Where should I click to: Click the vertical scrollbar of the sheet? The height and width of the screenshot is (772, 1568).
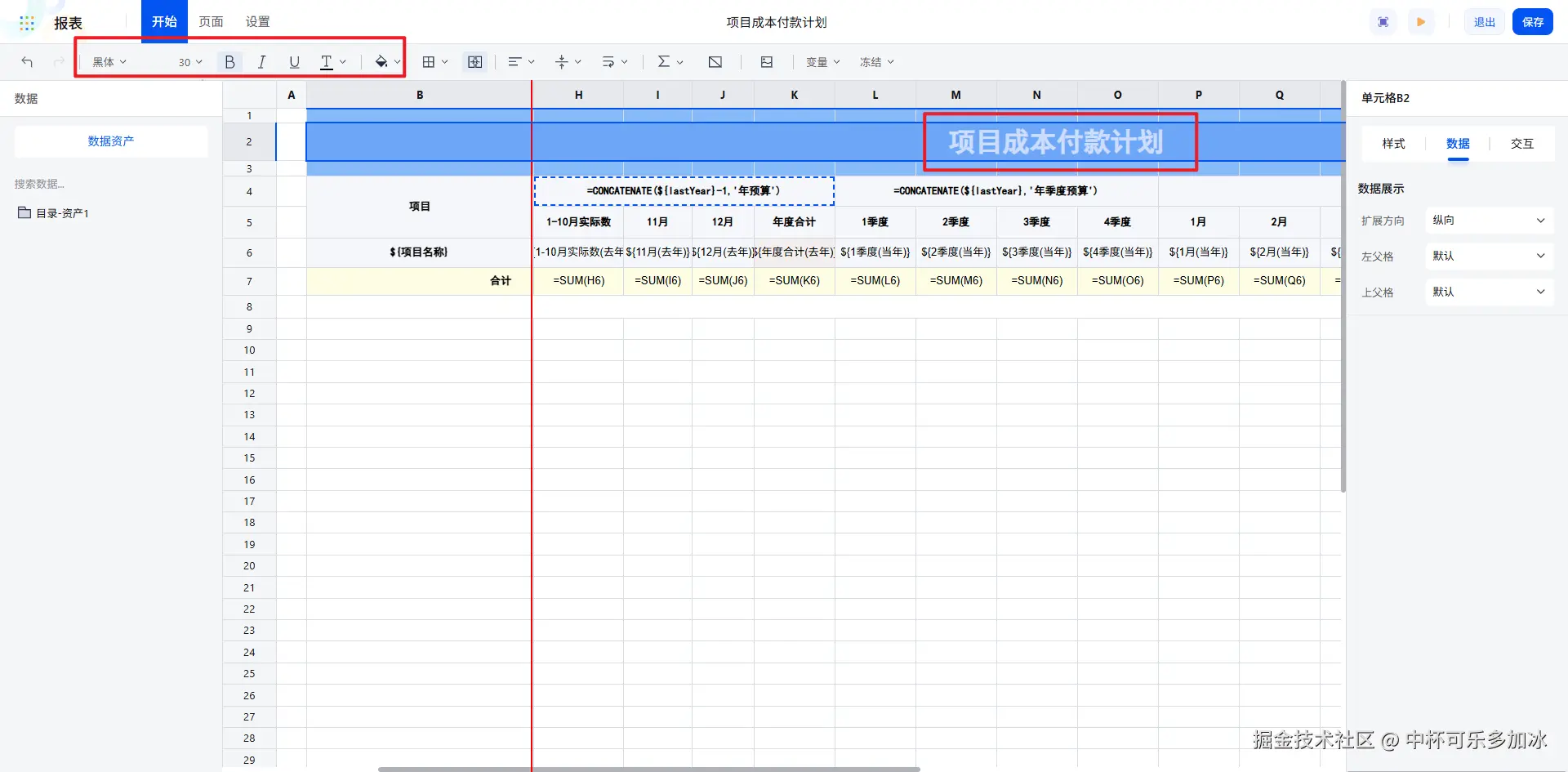pyautogui.click(x=1343, y=286)
